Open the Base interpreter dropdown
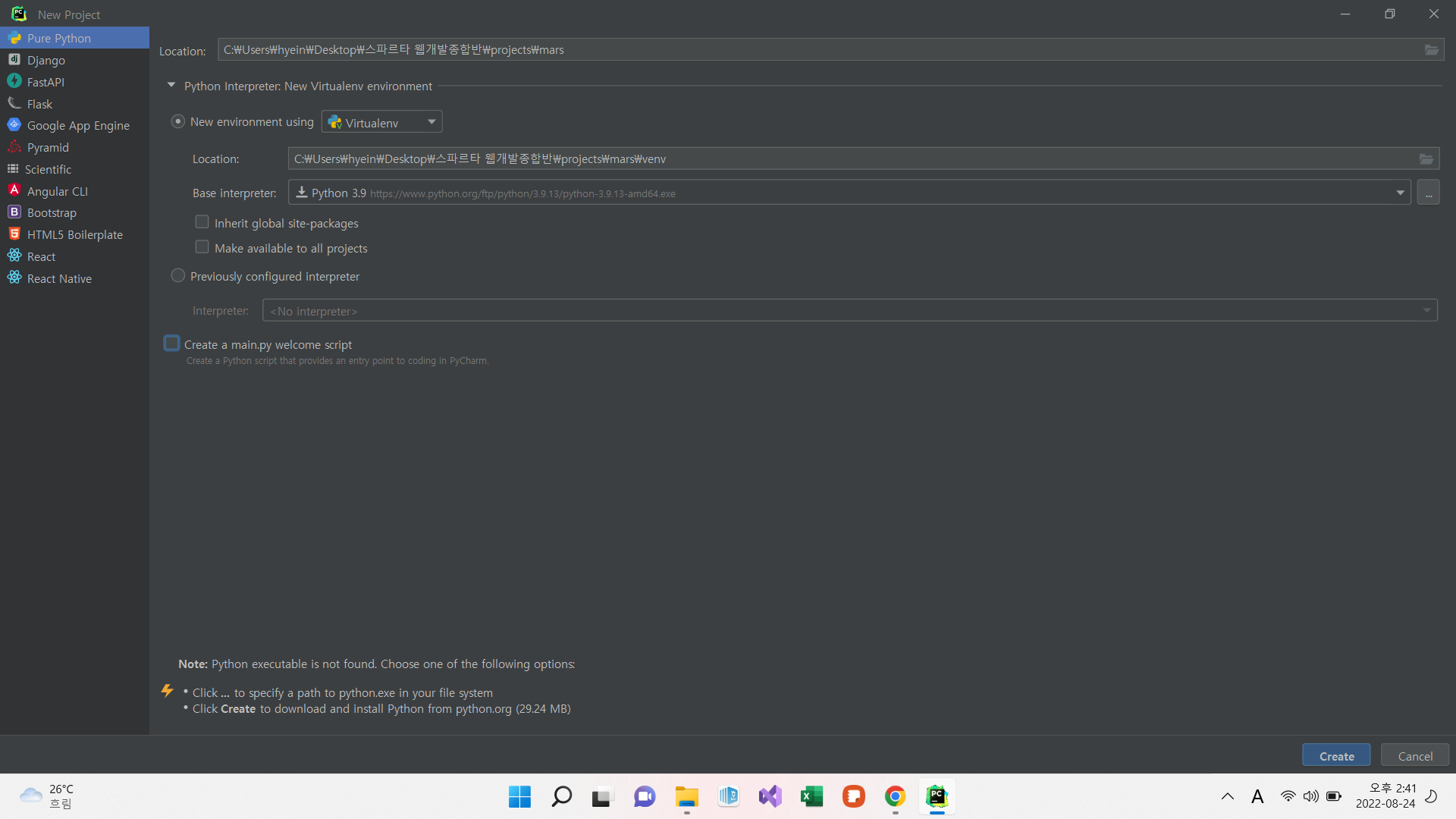 click(x=849, y=193)
